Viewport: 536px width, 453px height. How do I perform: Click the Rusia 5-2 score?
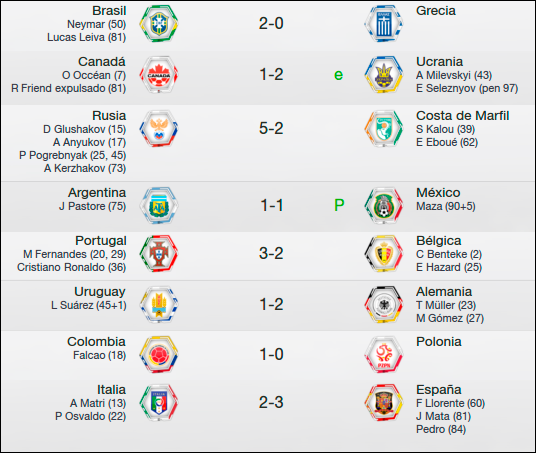pos(271,129)
